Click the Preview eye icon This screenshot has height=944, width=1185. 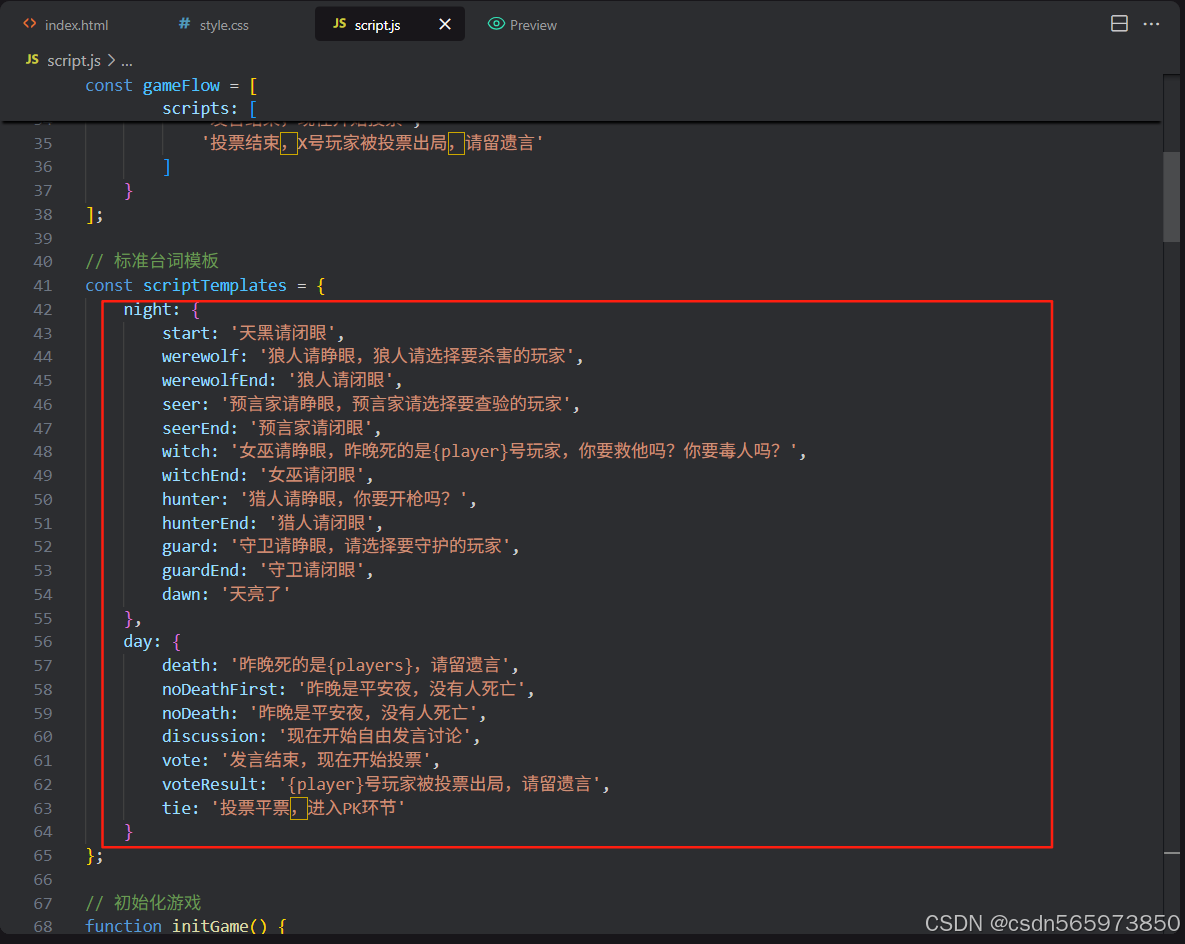click(x=496, y=24)
